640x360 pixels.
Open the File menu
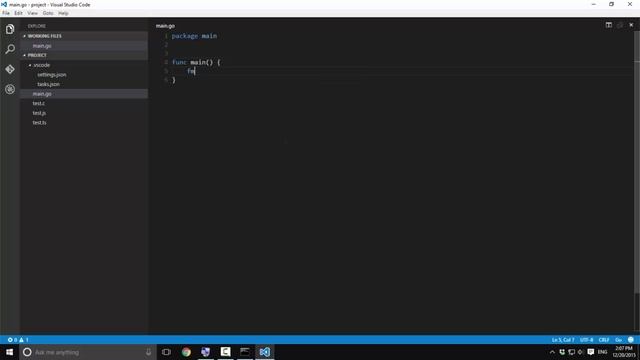click(6, 13)
